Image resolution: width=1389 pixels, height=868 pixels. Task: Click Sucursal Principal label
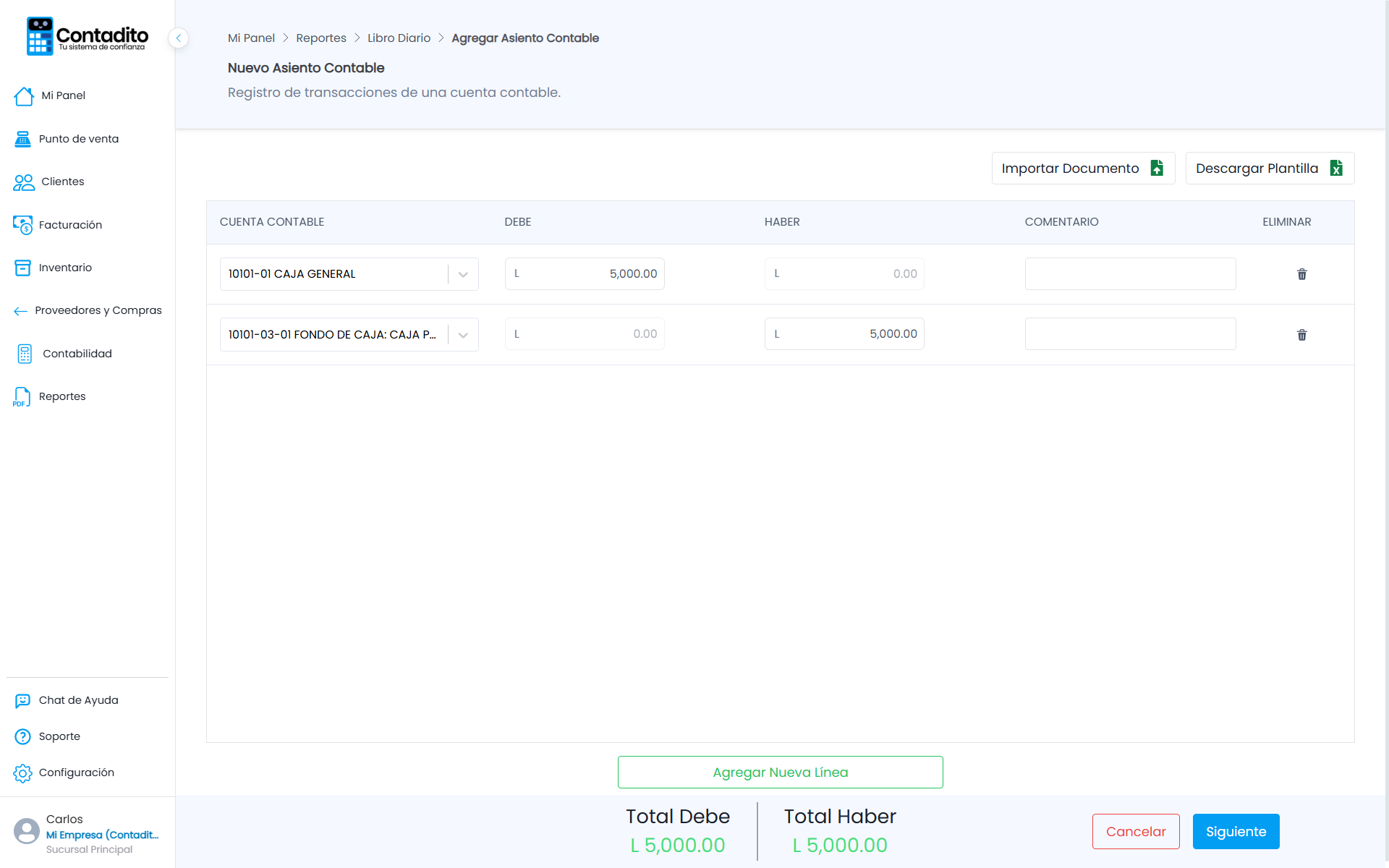pos(90,850)
